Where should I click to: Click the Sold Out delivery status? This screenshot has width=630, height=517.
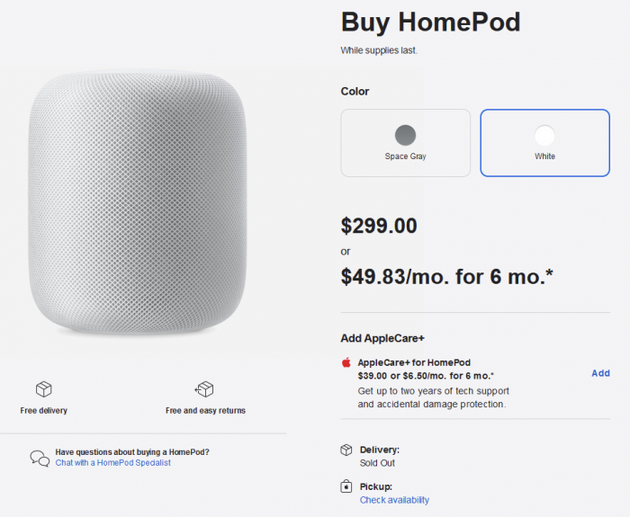[376, 464]
